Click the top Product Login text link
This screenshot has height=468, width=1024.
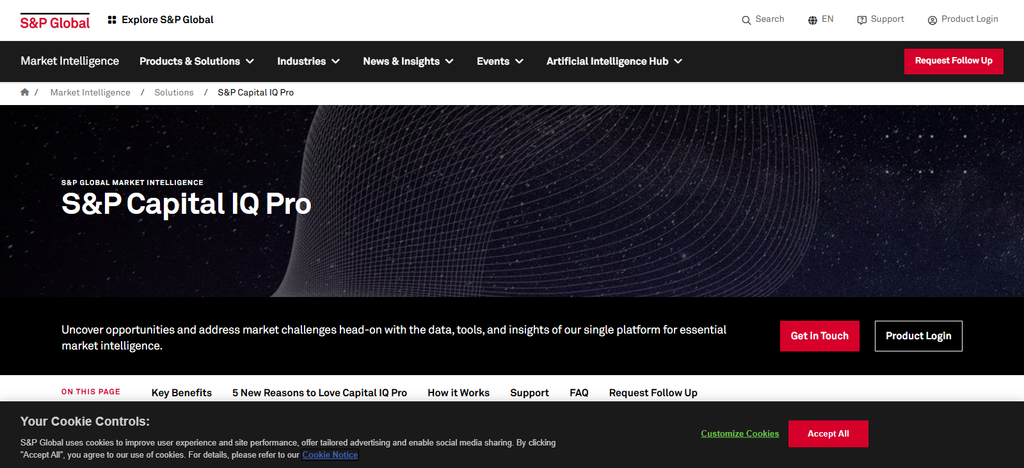pyautogui.click(x=970, y=19)
